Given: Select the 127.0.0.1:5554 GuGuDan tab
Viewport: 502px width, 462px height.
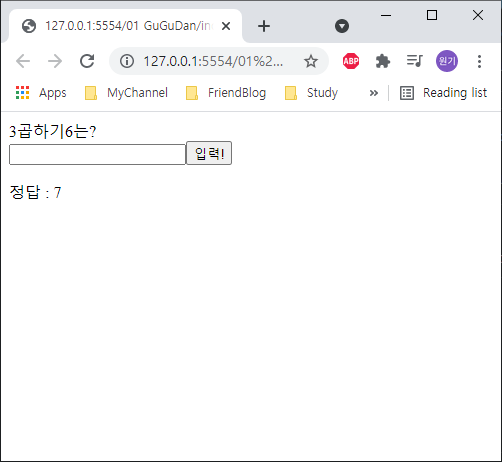Looking at the screenshot, I should tap(125, 26).
